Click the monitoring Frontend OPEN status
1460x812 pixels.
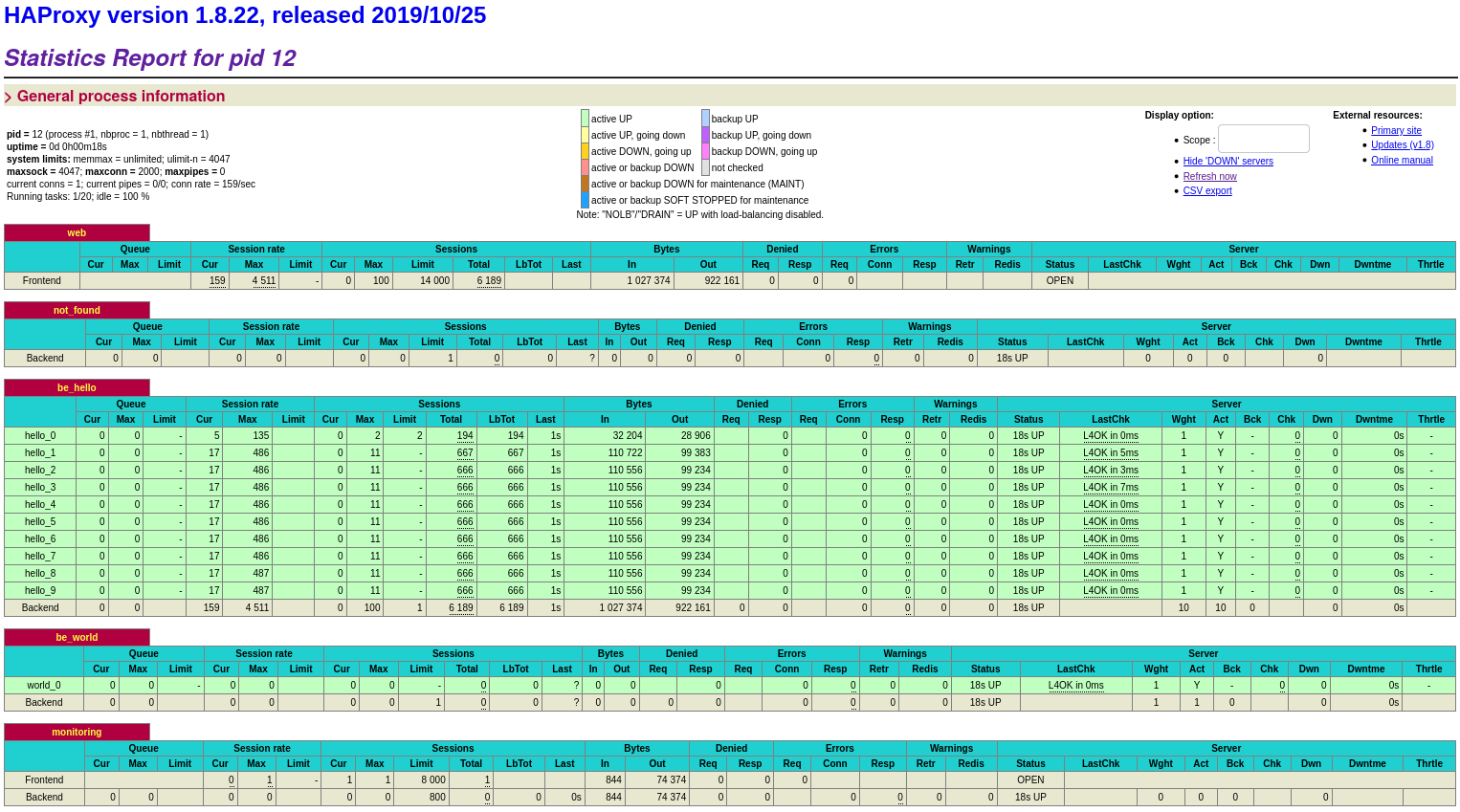[x=1031, y=779]
